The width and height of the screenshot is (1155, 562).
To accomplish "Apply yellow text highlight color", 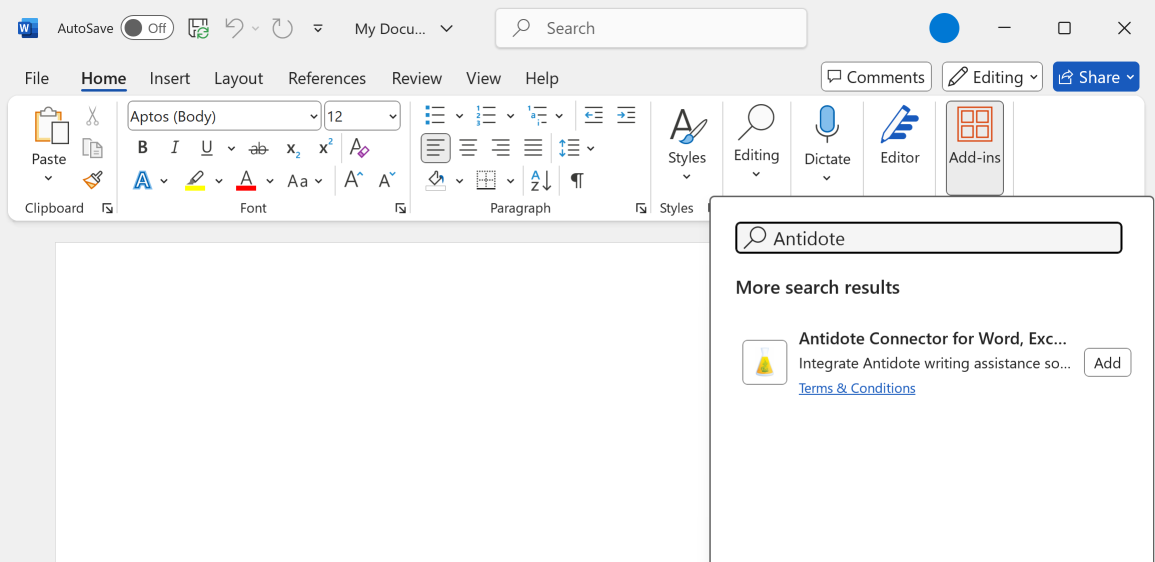I will pyautogui.click(x=196, y=181).
